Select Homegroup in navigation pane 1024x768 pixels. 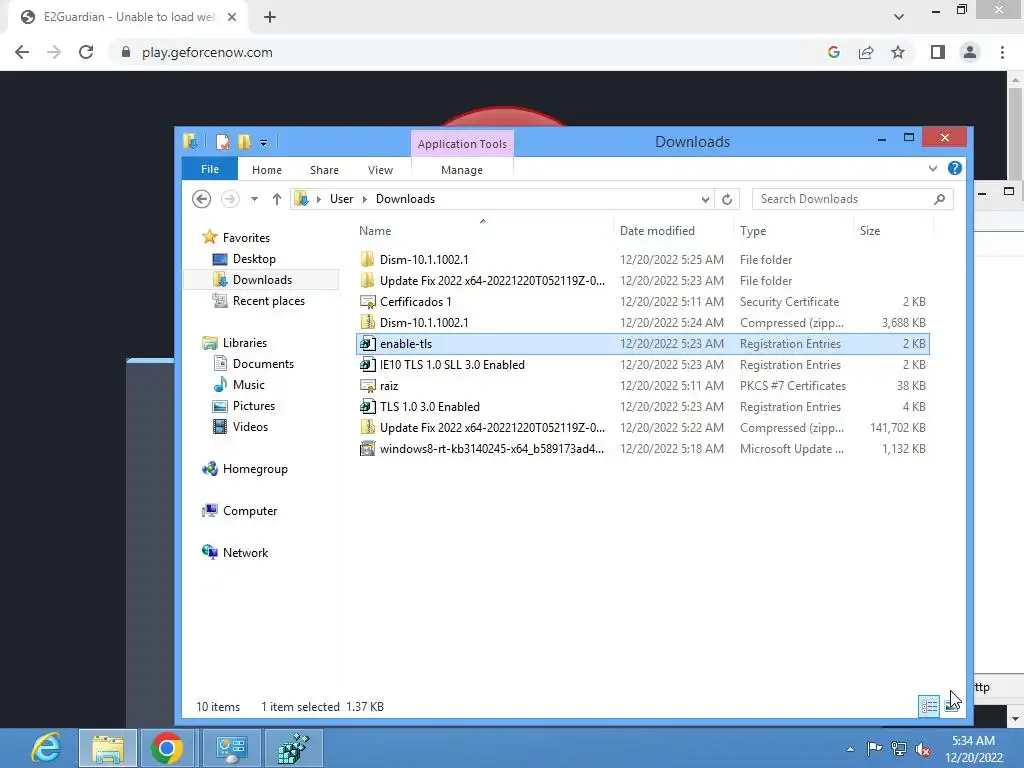click(255, 469)
